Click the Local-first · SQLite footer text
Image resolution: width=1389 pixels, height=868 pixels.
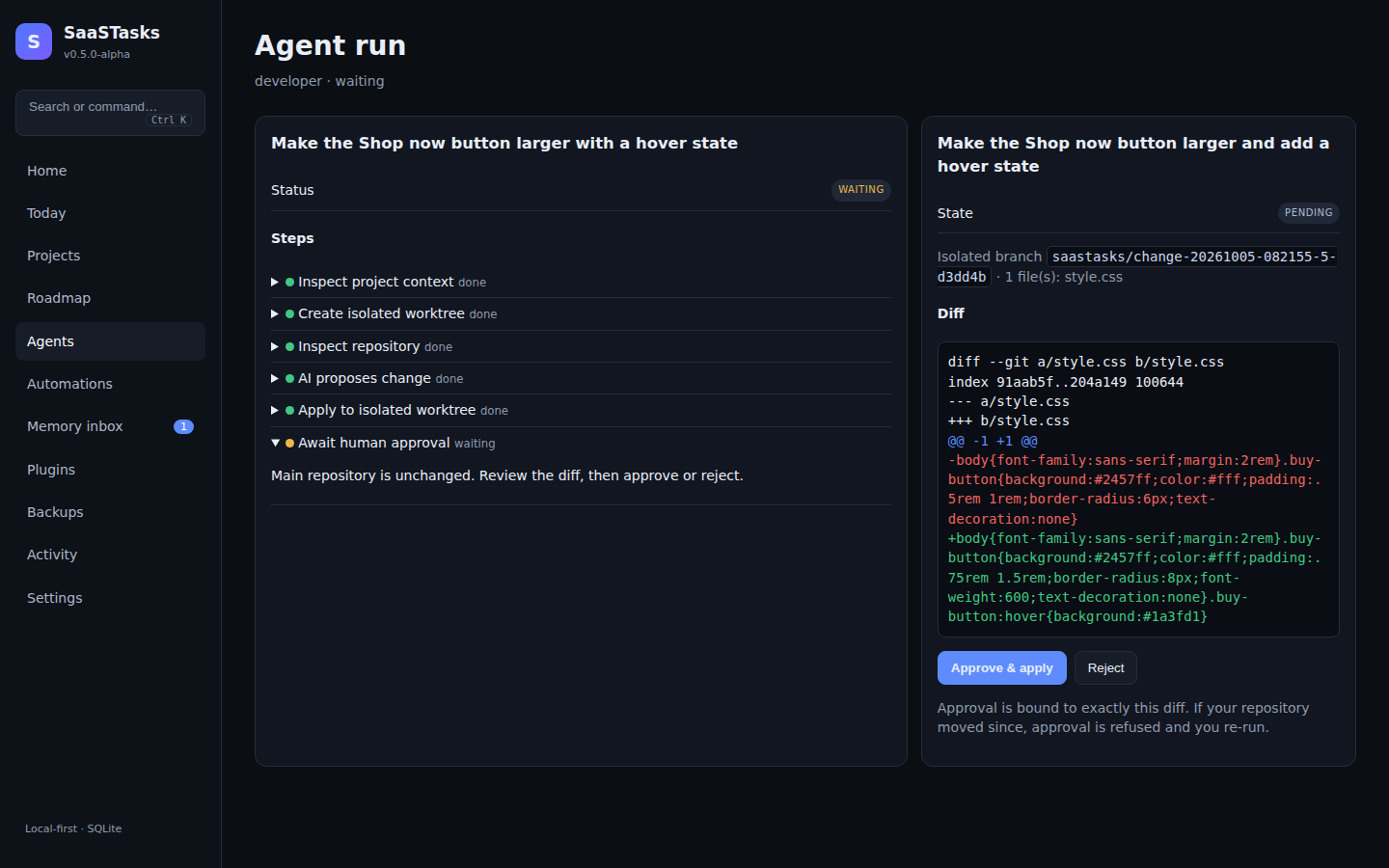coord(73,828)
